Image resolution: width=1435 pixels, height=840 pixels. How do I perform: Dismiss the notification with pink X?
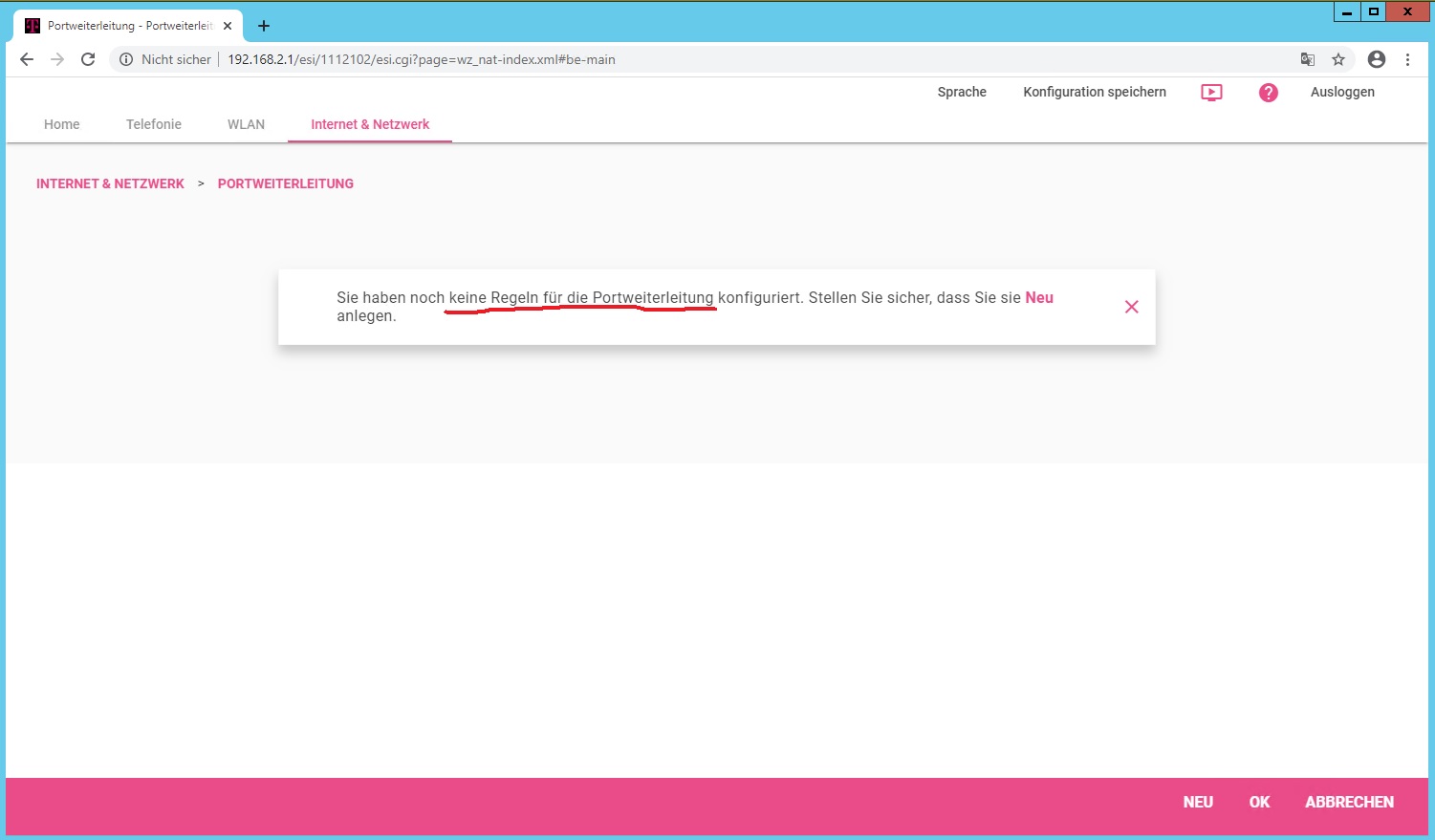point(1132,307)
